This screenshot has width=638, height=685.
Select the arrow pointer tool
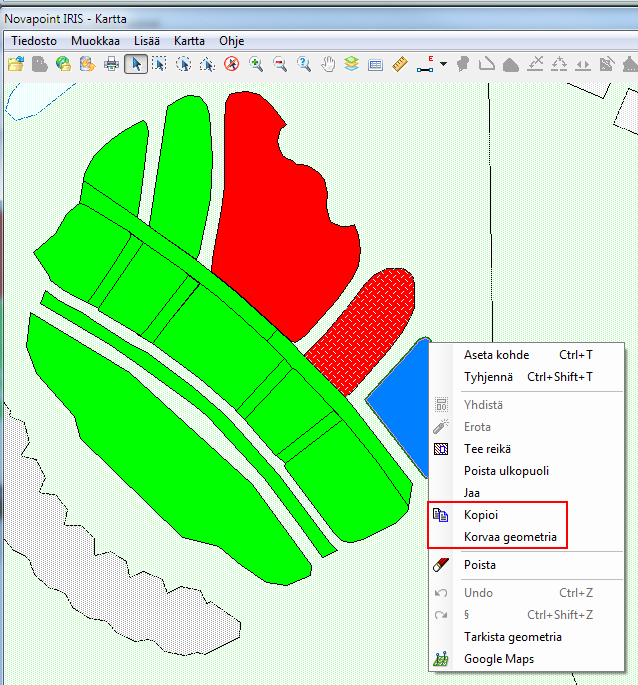[x=136, y=64]
